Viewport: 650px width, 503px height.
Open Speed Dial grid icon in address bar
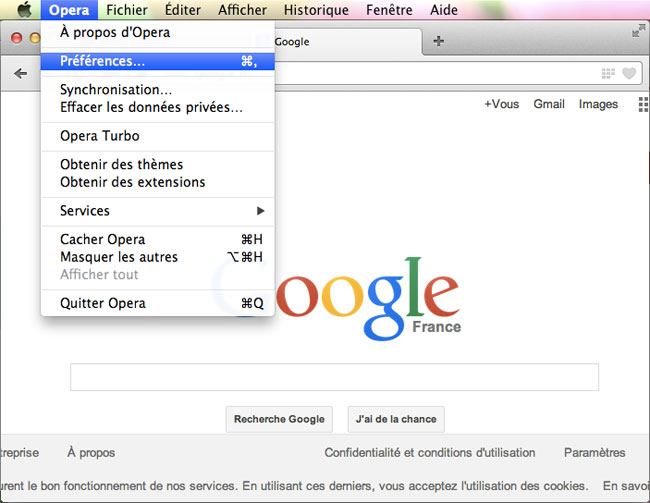click(x=608, y=73)
